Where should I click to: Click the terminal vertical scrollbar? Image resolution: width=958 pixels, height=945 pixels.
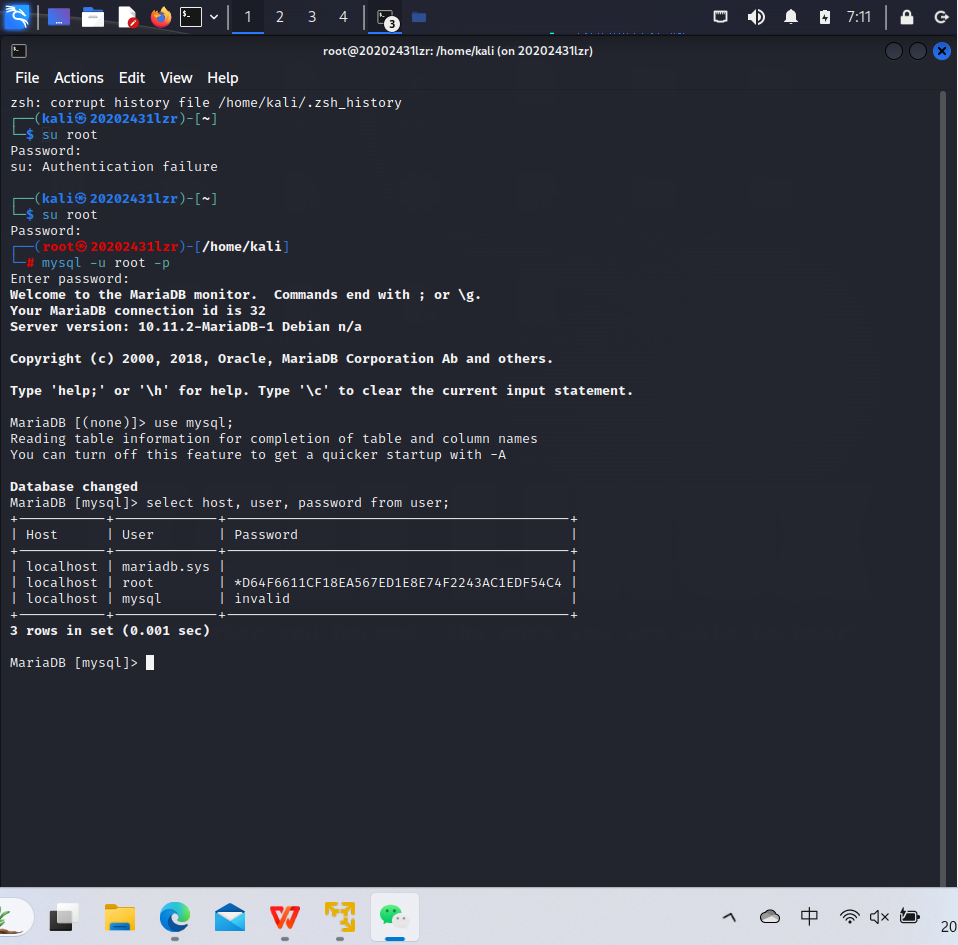click(x=943, y=489)
